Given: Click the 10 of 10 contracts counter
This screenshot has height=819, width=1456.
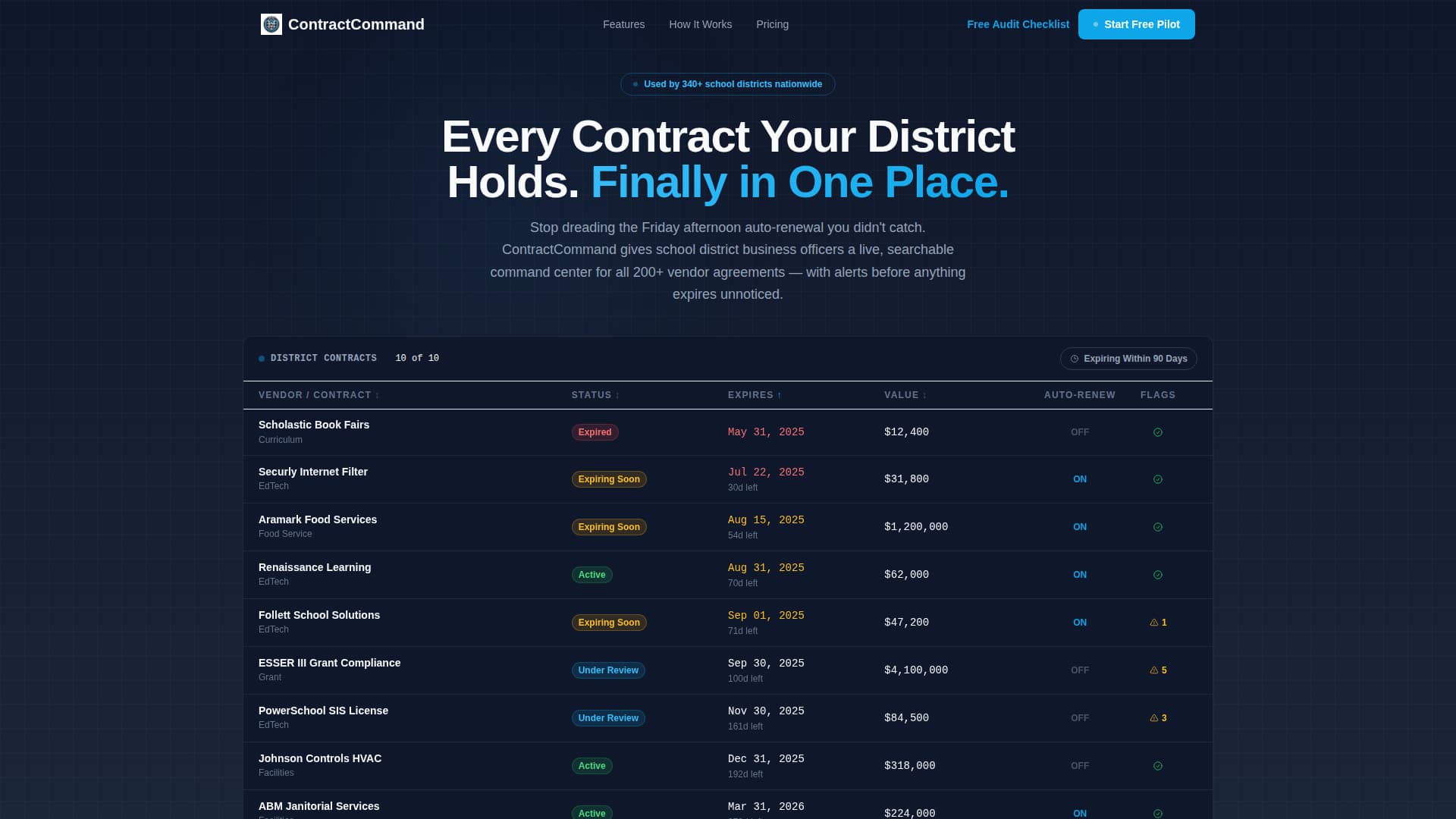Looking at the screenshot, I should point(417,358).
